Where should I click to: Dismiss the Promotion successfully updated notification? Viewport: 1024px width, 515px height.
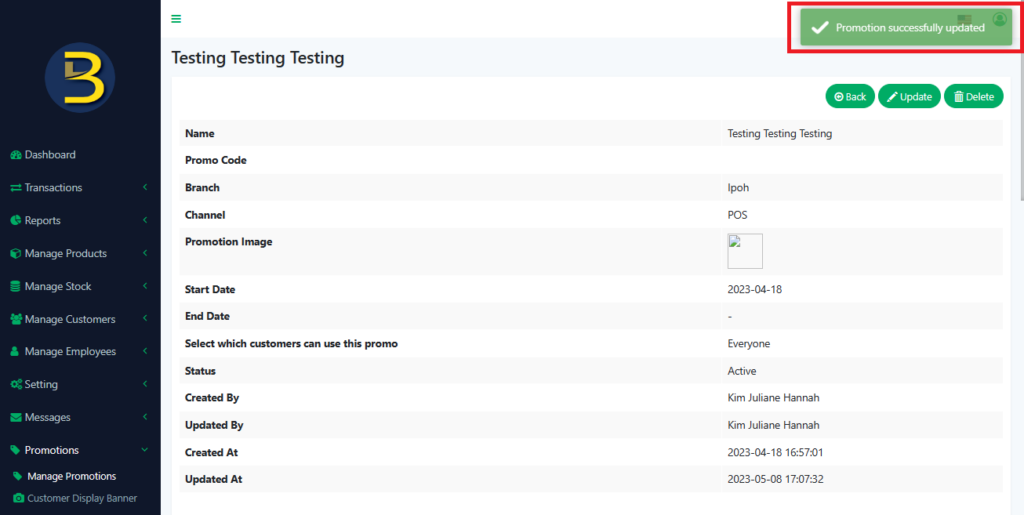(x=899, y=28)
